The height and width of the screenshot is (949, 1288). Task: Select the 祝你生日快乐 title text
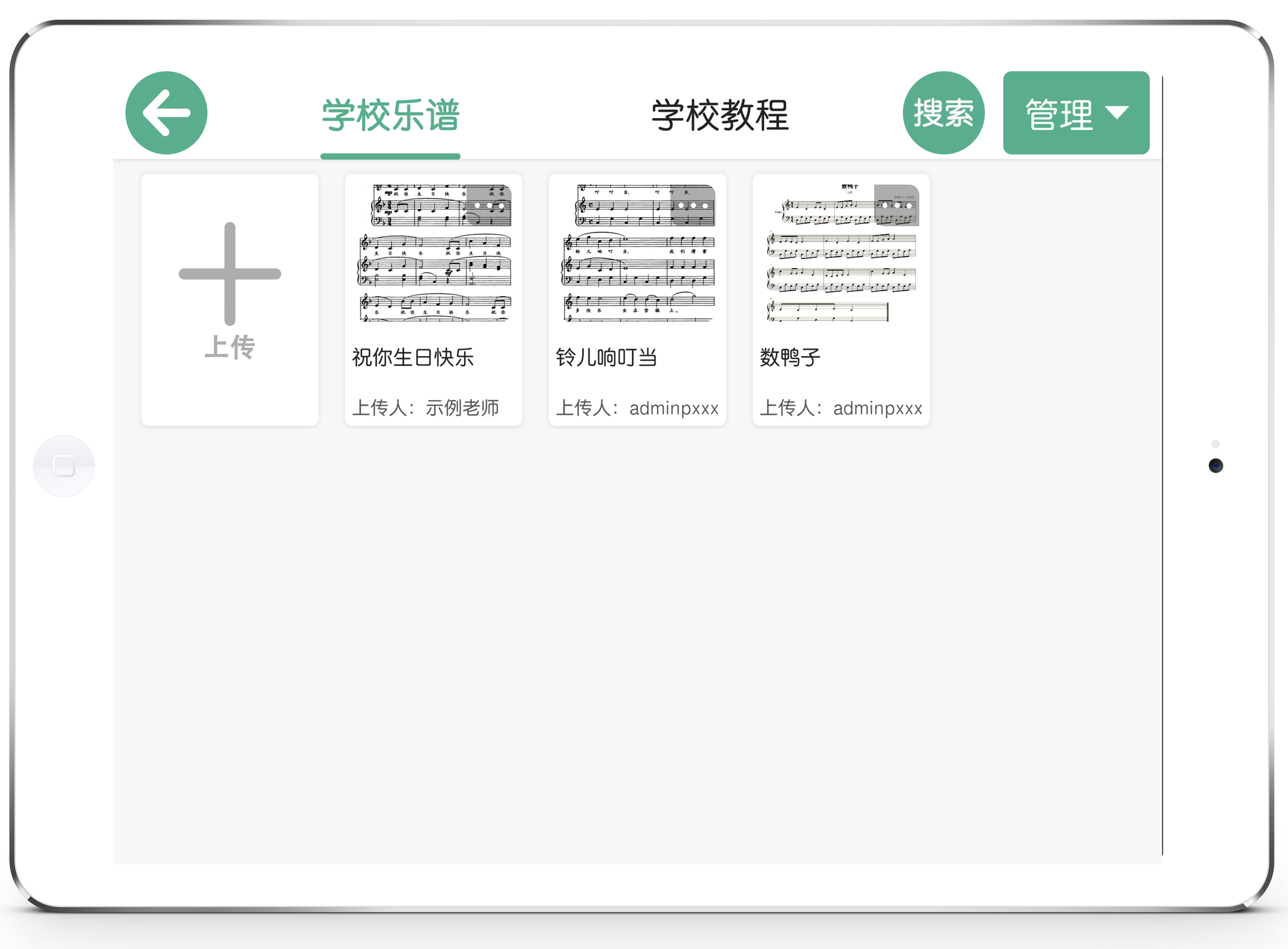coord(413,357)
